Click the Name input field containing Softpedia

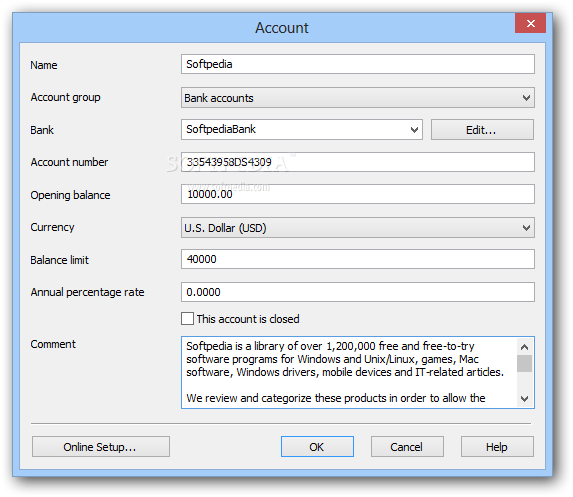click(x=357, y=64)
